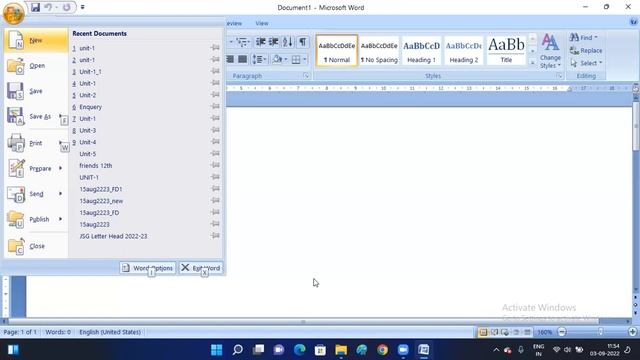640x360 pixels.
Task: Click the English (United States) language indicator
Action: coord(110,332)
